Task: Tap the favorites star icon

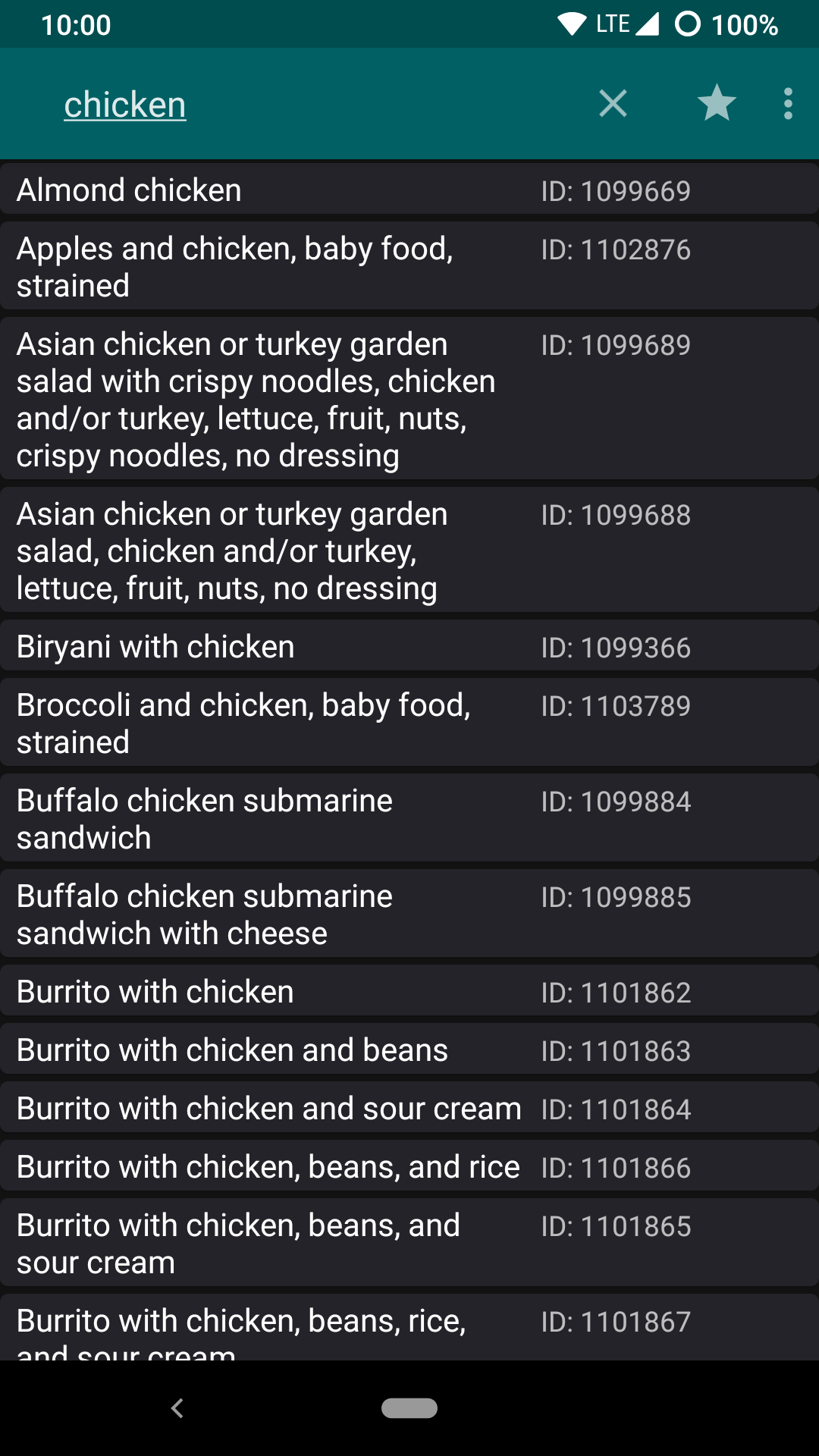Action: 717,104
